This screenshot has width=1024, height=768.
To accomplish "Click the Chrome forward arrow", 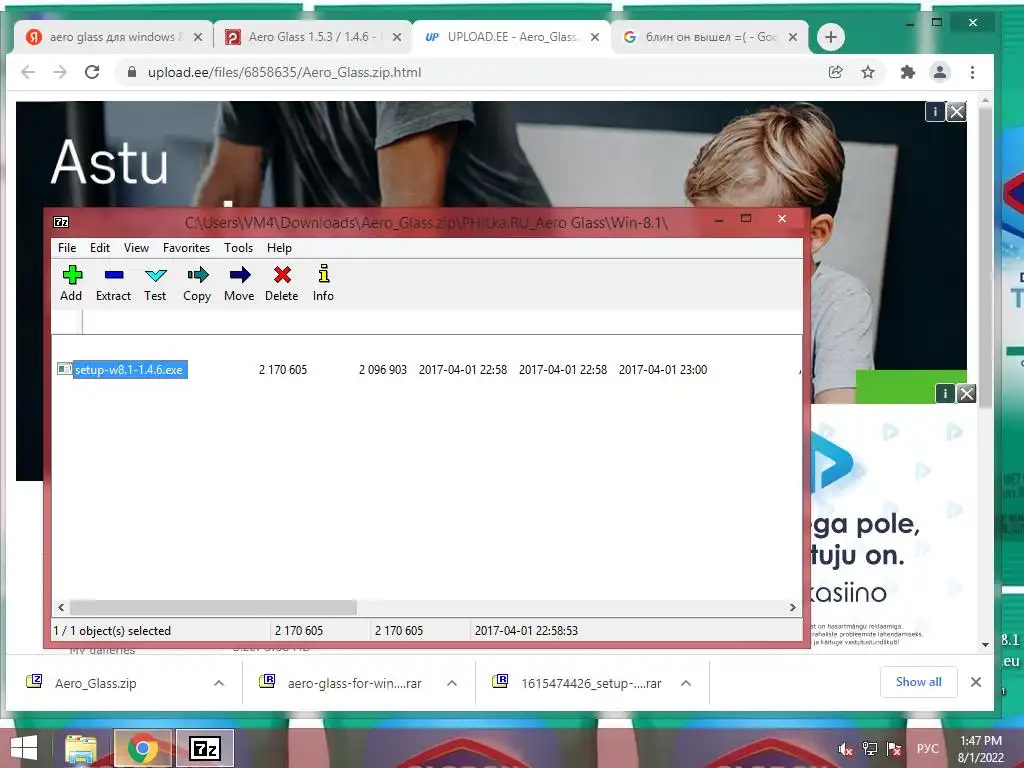I will [x=60, y=72].
